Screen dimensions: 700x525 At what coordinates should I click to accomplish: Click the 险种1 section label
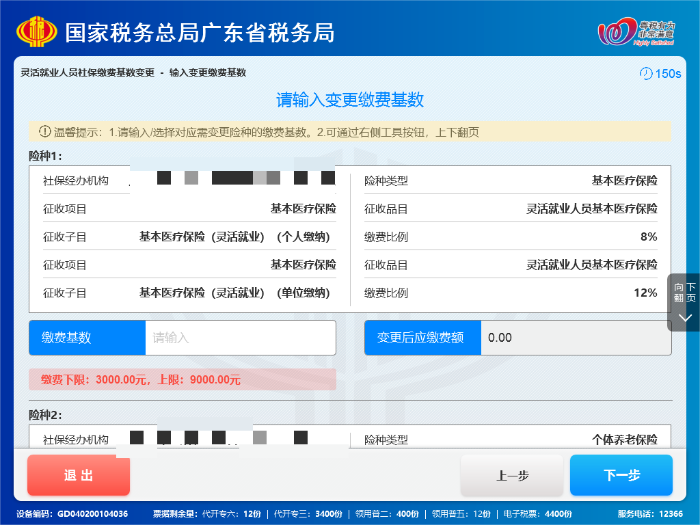(x=45, y=156)
